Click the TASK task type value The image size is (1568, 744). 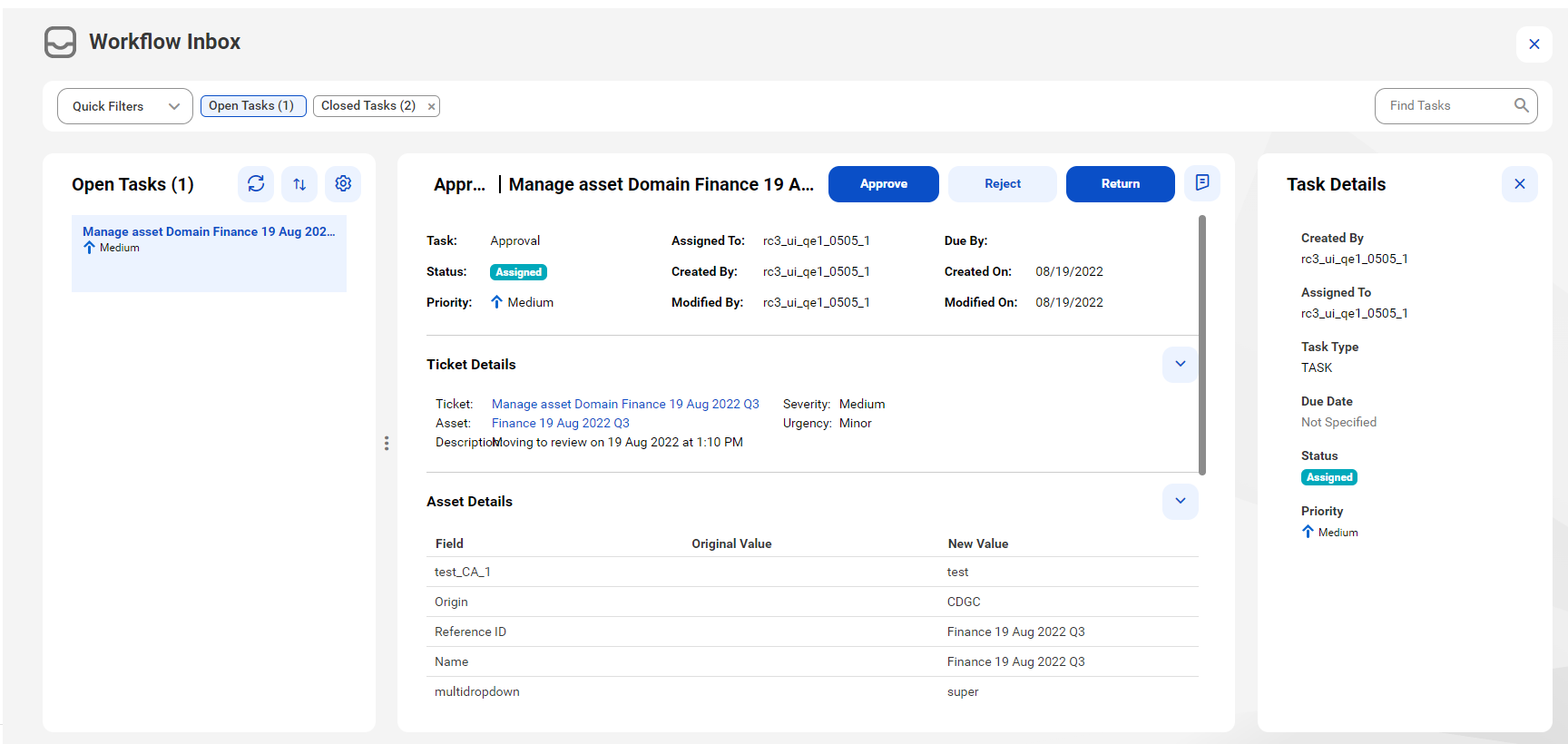pyautogui.click(x=1317, y=367)
